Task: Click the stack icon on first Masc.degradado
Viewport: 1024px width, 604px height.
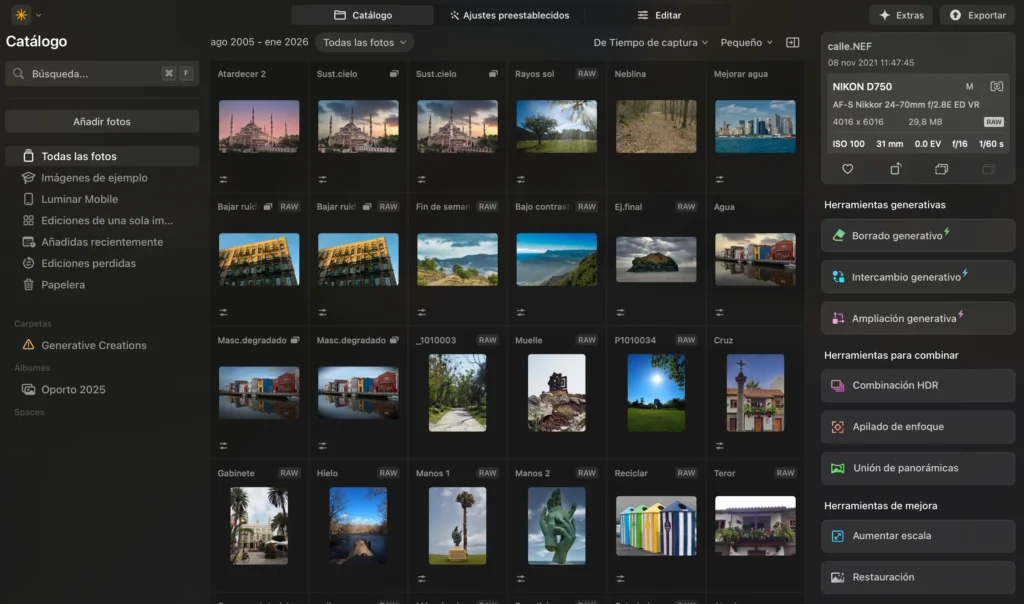Action: click(295, 340)
